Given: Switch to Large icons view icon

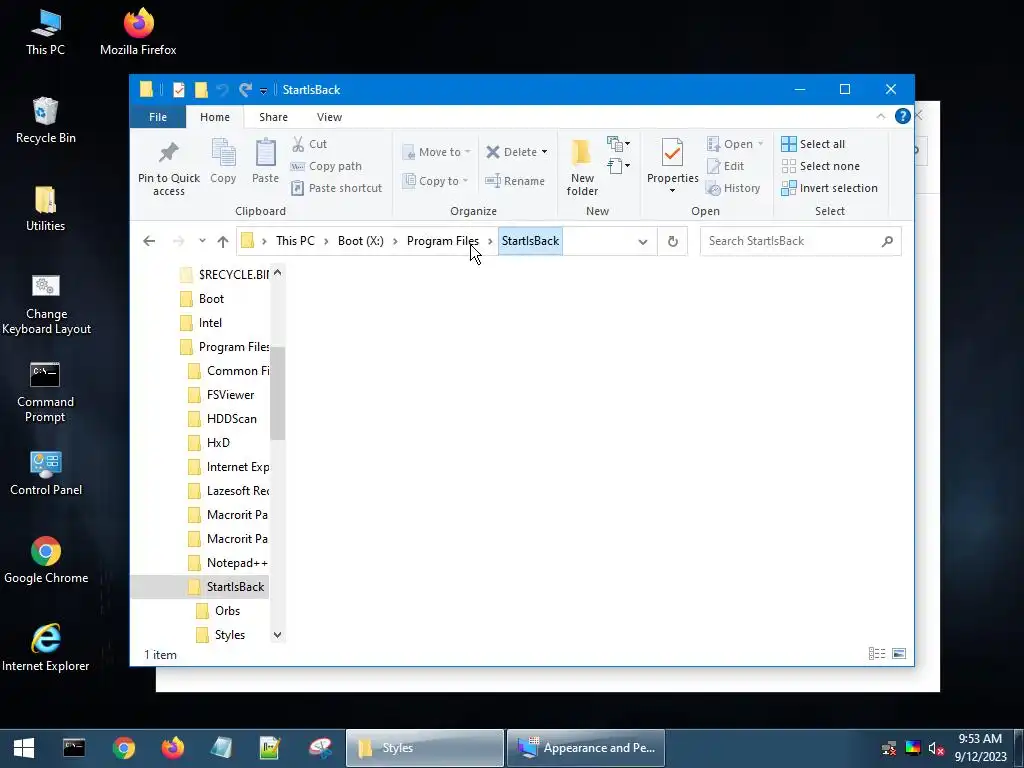Looking at the screenshot, I should [x=899, y=654].
